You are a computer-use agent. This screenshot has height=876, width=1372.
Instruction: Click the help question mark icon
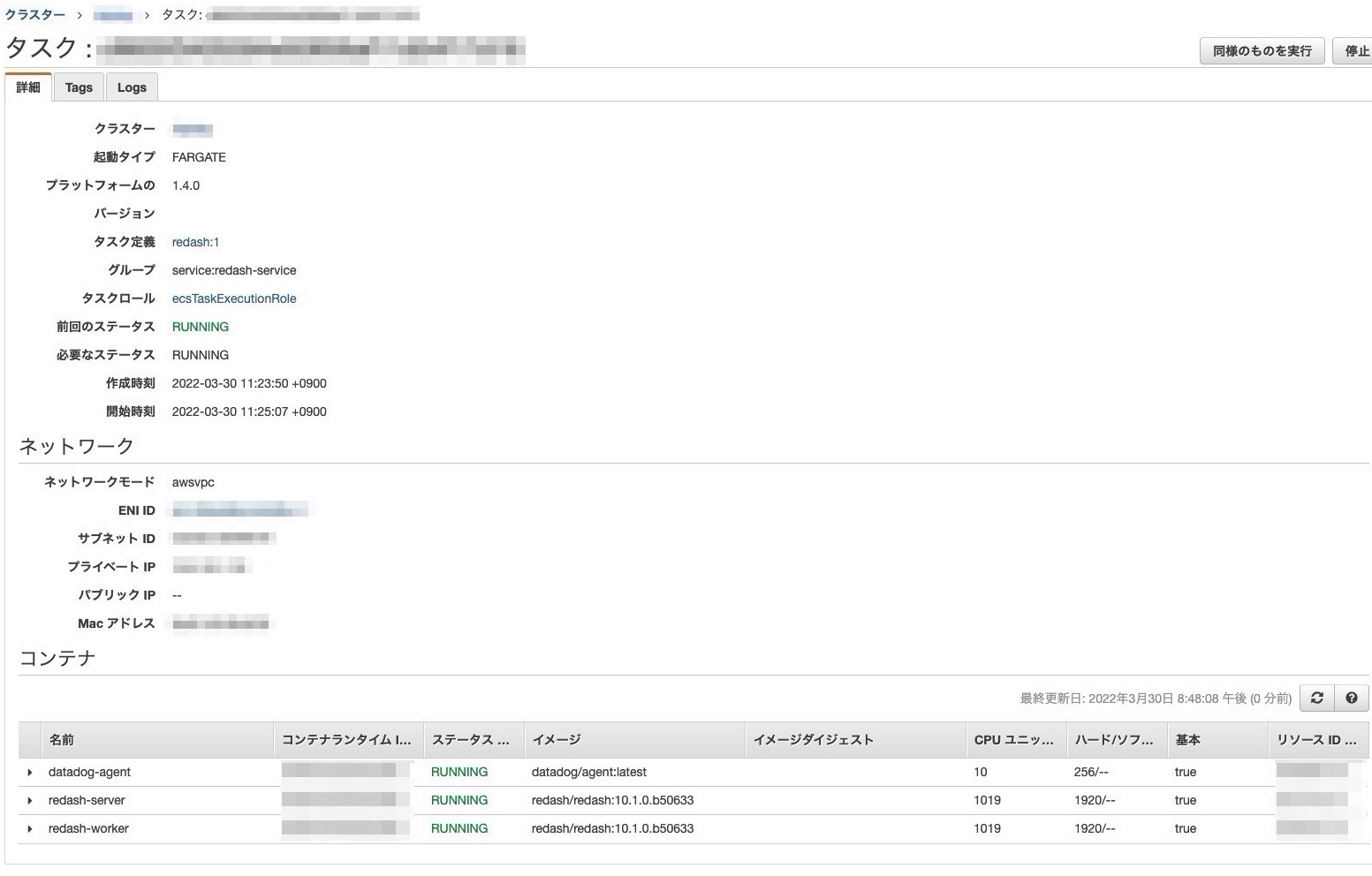pos(1351,698)
